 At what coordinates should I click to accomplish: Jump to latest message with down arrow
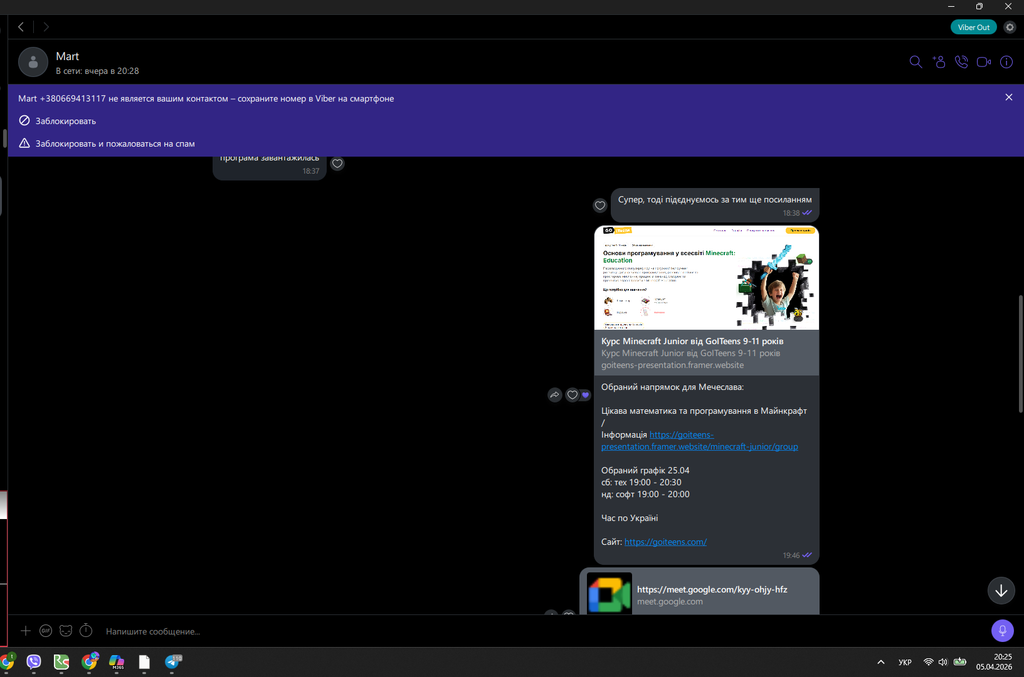[1001, 591]
